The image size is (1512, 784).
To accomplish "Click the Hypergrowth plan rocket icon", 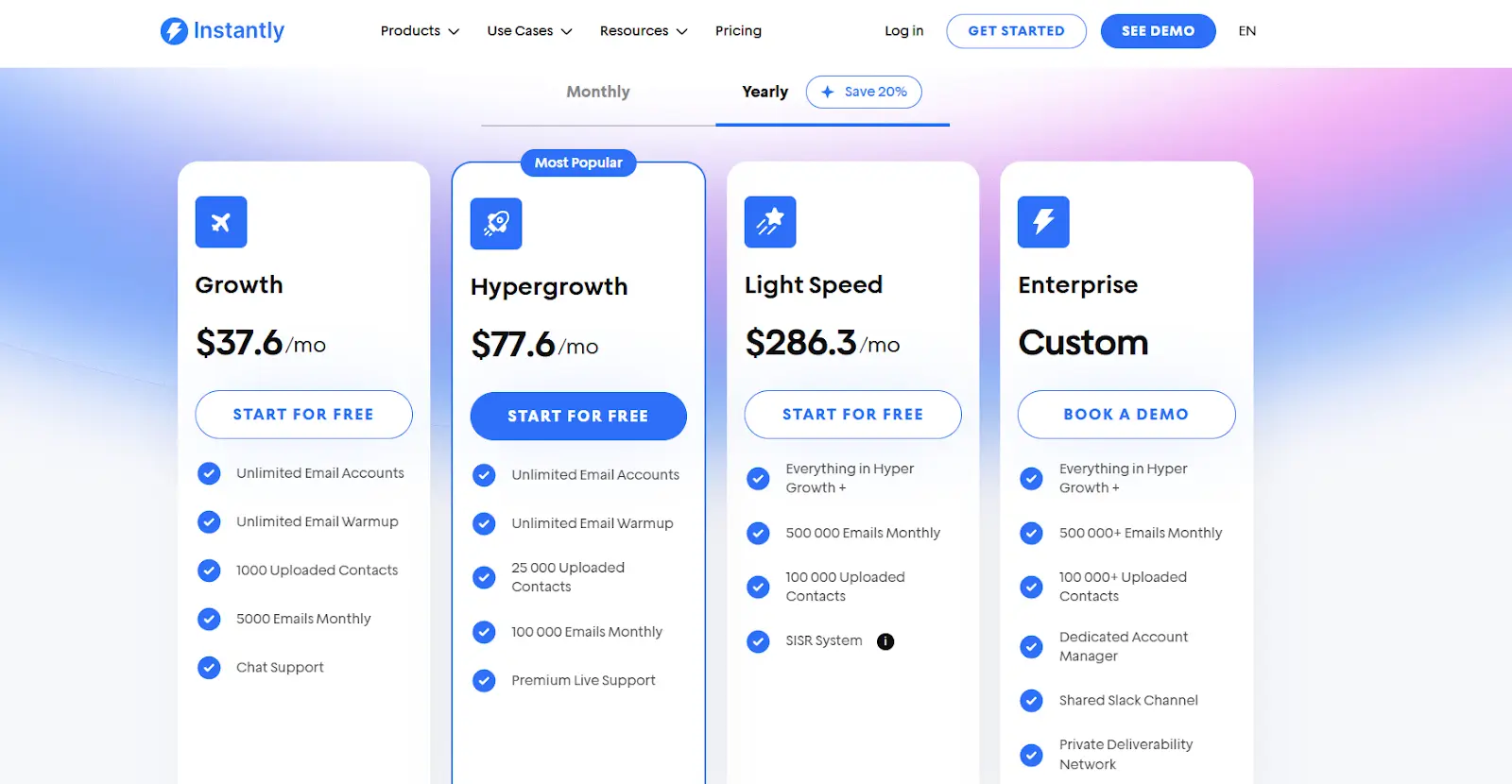I will (x=496, y=224).
